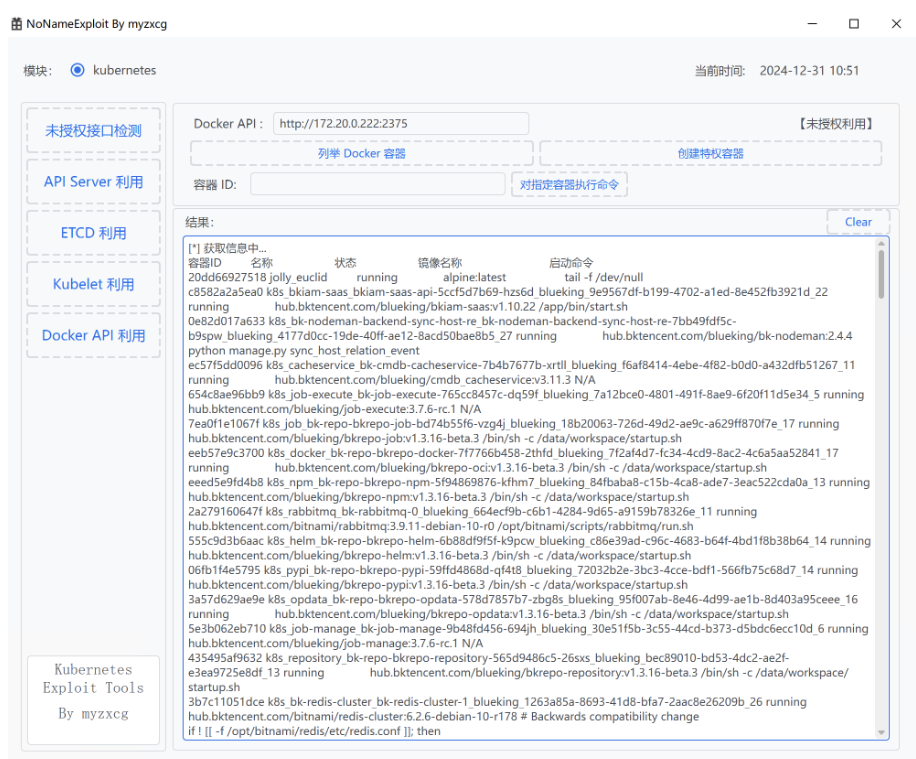Click container ID 06fb1f4e5795 in results
916x759 pixels.
click(x=224, y=570)
